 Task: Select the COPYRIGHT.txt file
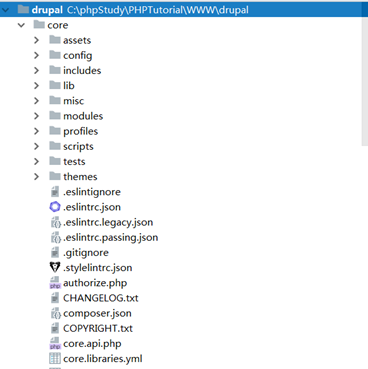coord(98,328)
